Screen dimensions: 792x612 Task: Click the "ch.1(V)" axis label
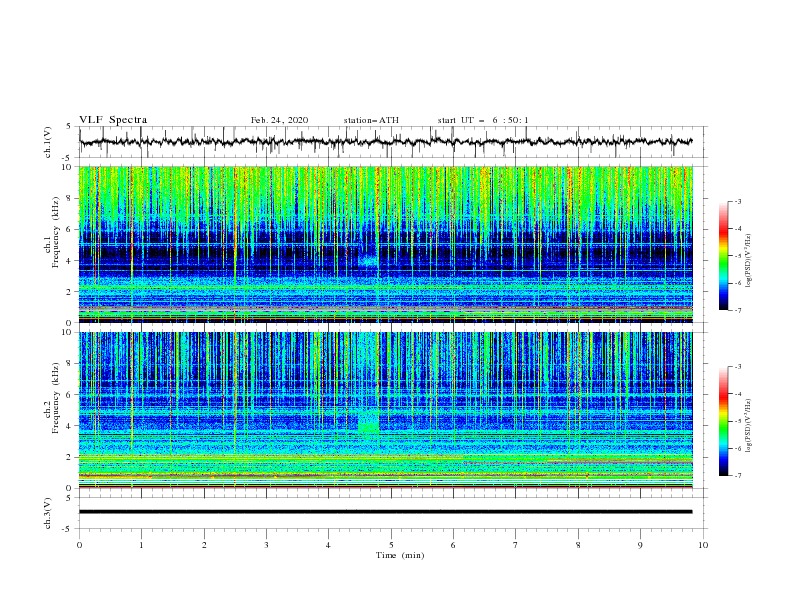tap(48, 142)
